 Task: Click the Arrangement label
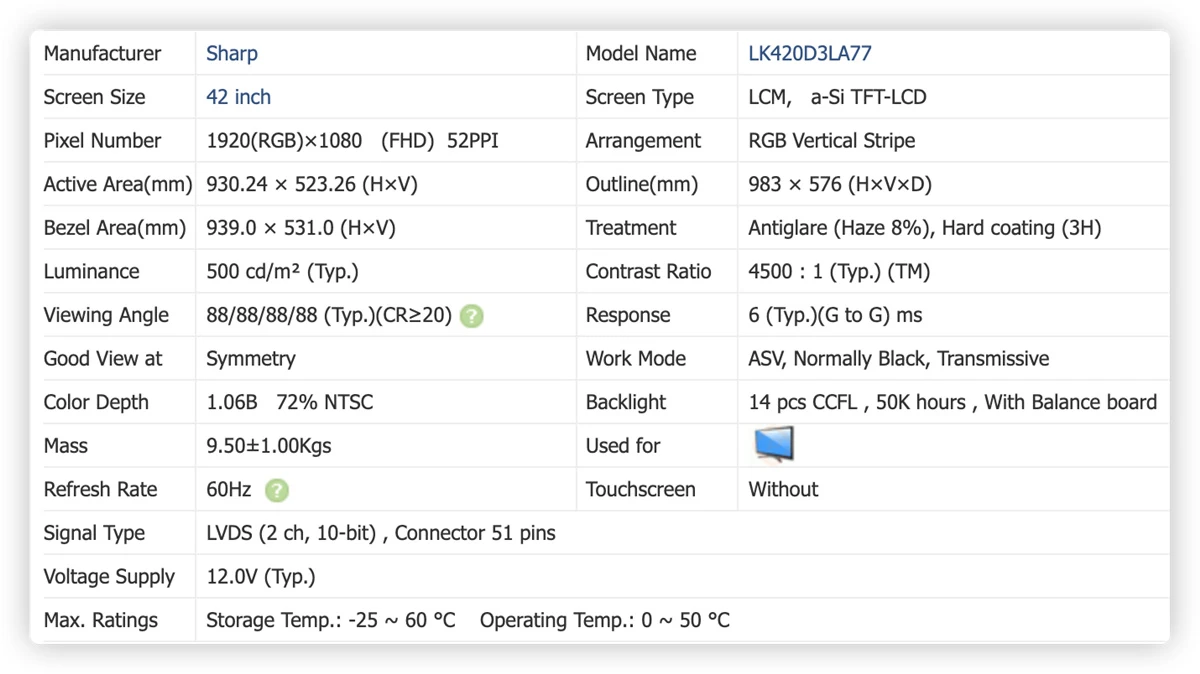(x=643, y=141)
